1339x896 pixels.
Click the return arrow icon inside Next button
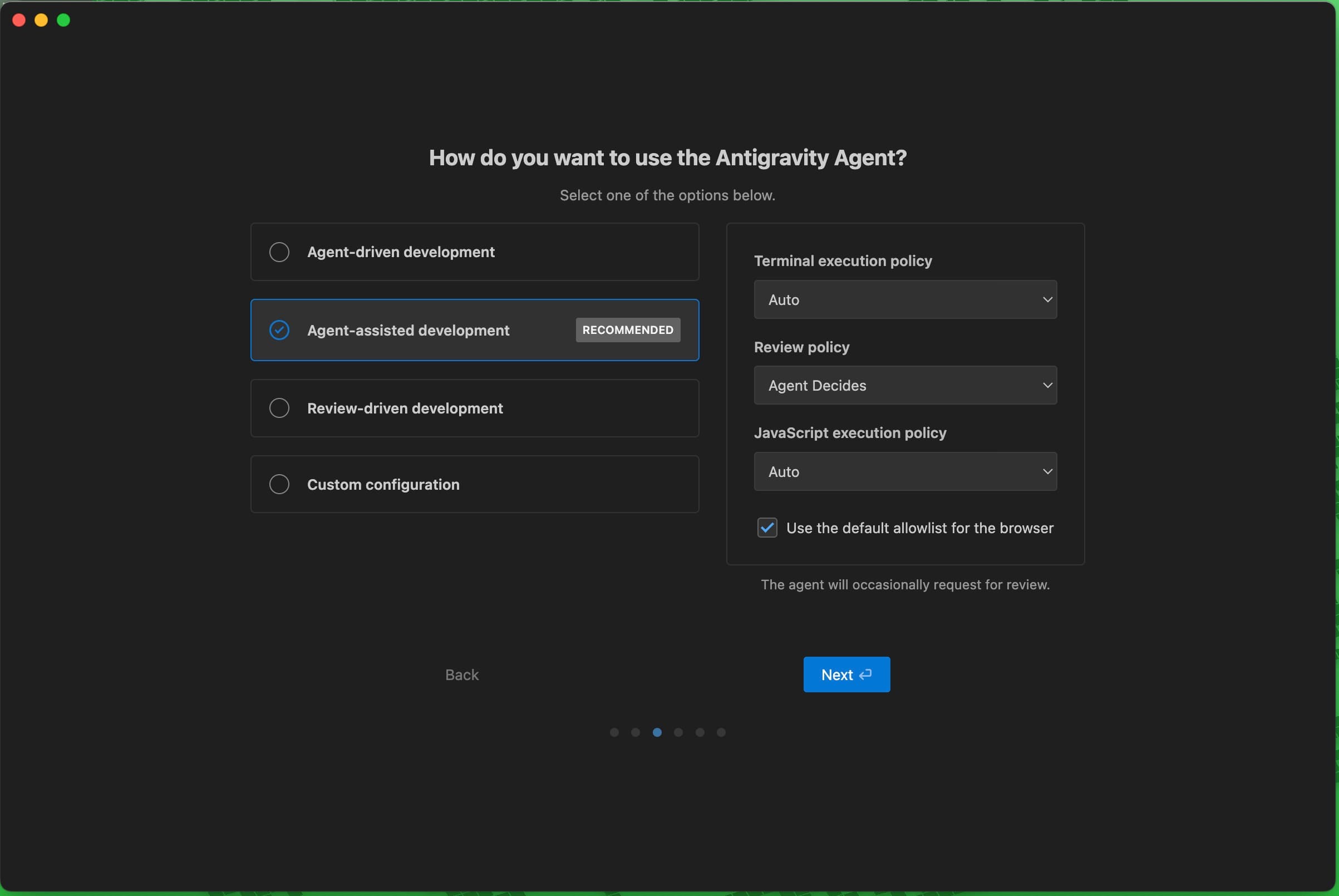pyautogui.click(x=865, y=675)
